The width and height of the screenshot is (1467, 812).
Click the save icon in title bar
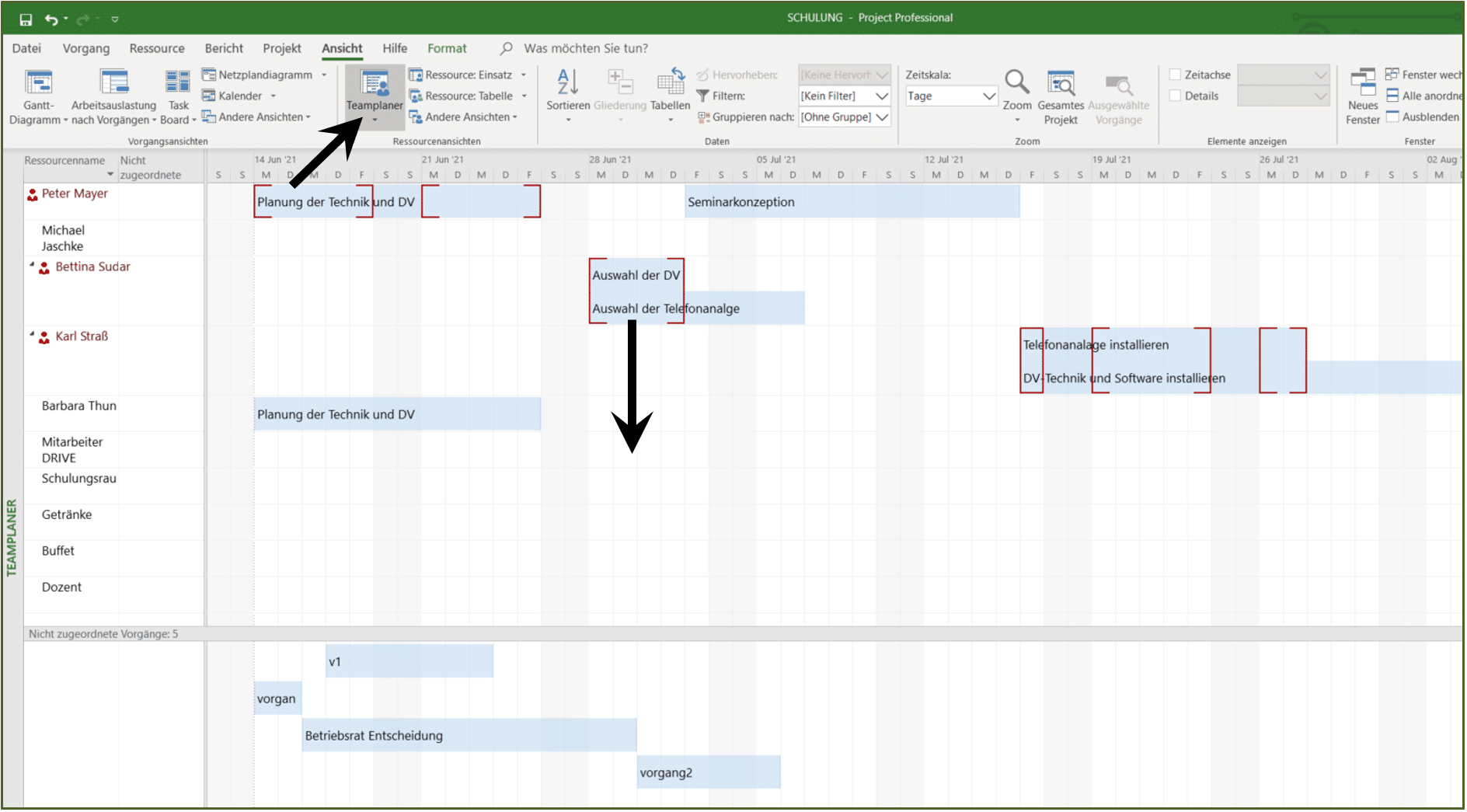point(26,19)
